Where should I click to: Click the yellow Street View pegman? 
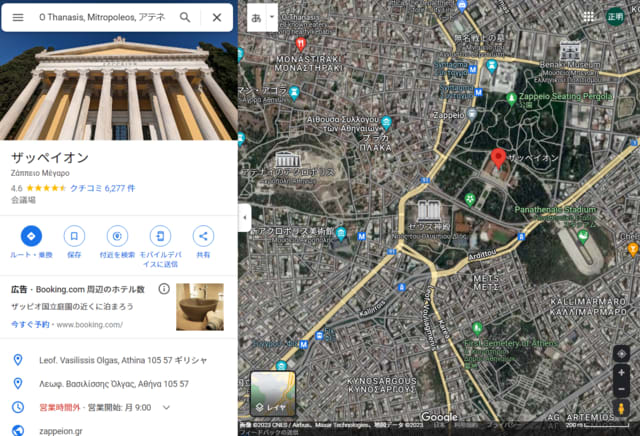621,409
